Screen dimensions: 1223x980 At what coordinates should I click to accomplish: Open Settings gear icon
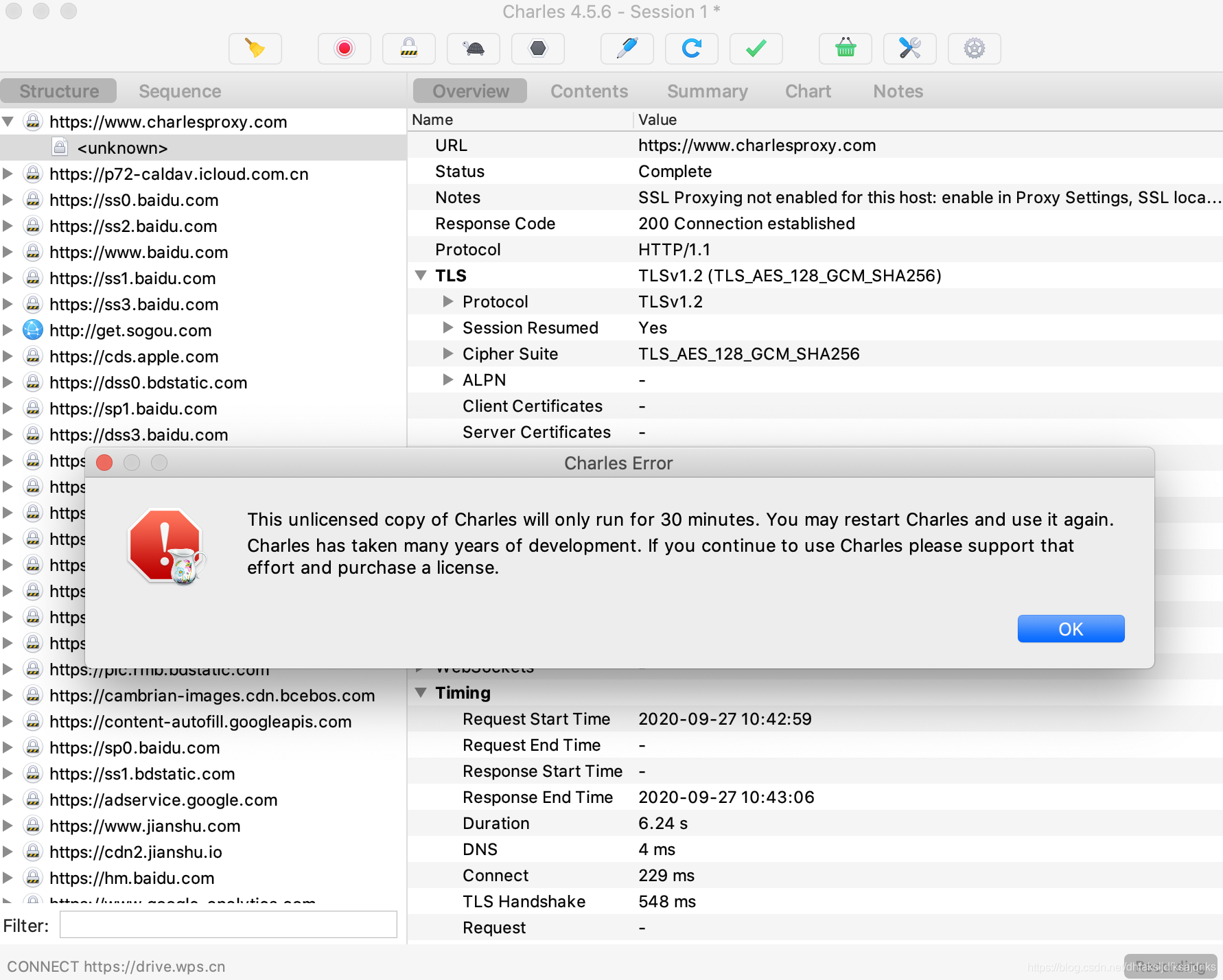(x=975, y=49)
